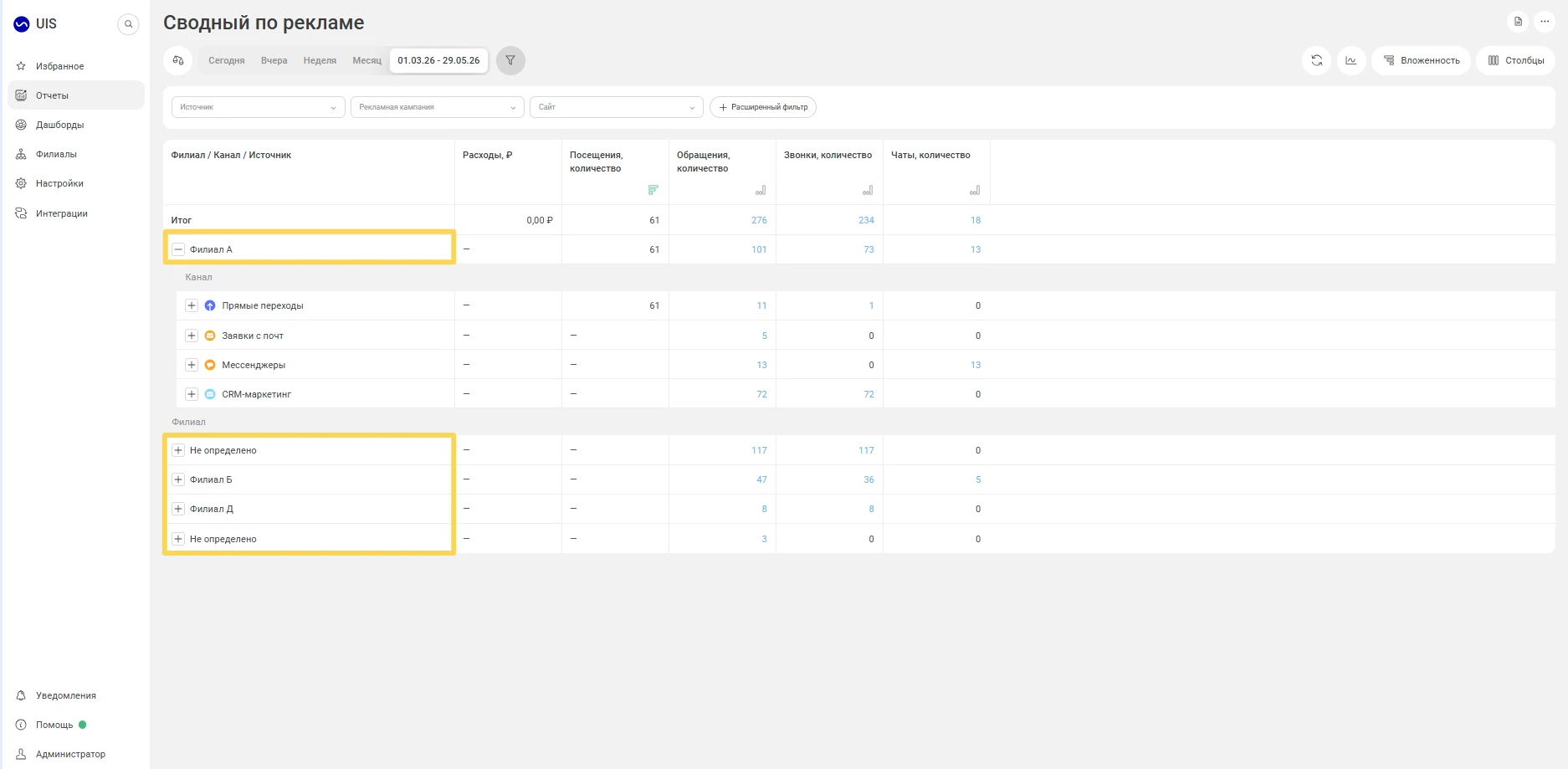Click the Чаты, количество column header
This screenshot has width=1568, height=769.
pos(930,155)
